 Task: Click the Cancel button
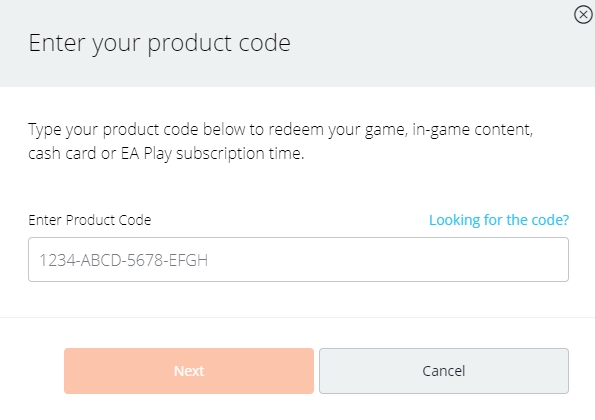[444, 371]
